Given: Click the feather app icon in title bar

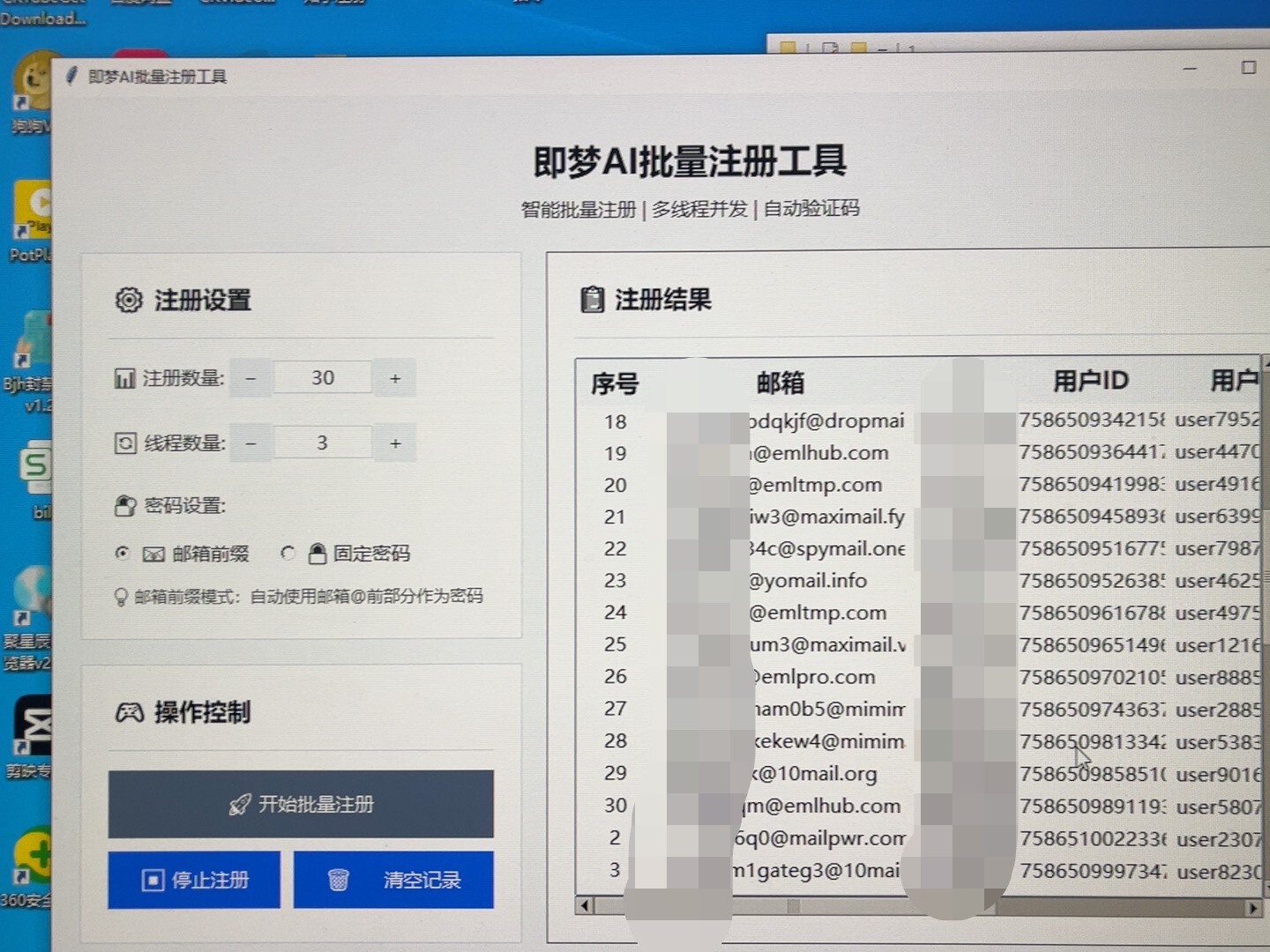Looking at the screenshot, I should 71,76.
